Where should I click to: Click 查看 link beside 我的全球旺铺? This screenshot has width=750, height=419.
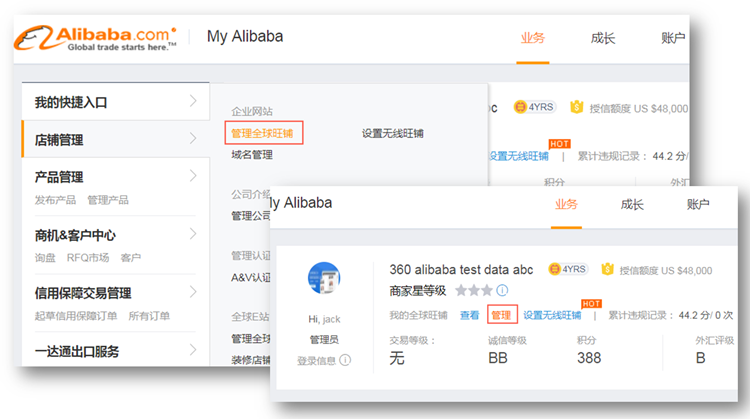pyautogui.click(x=469, y=315)
